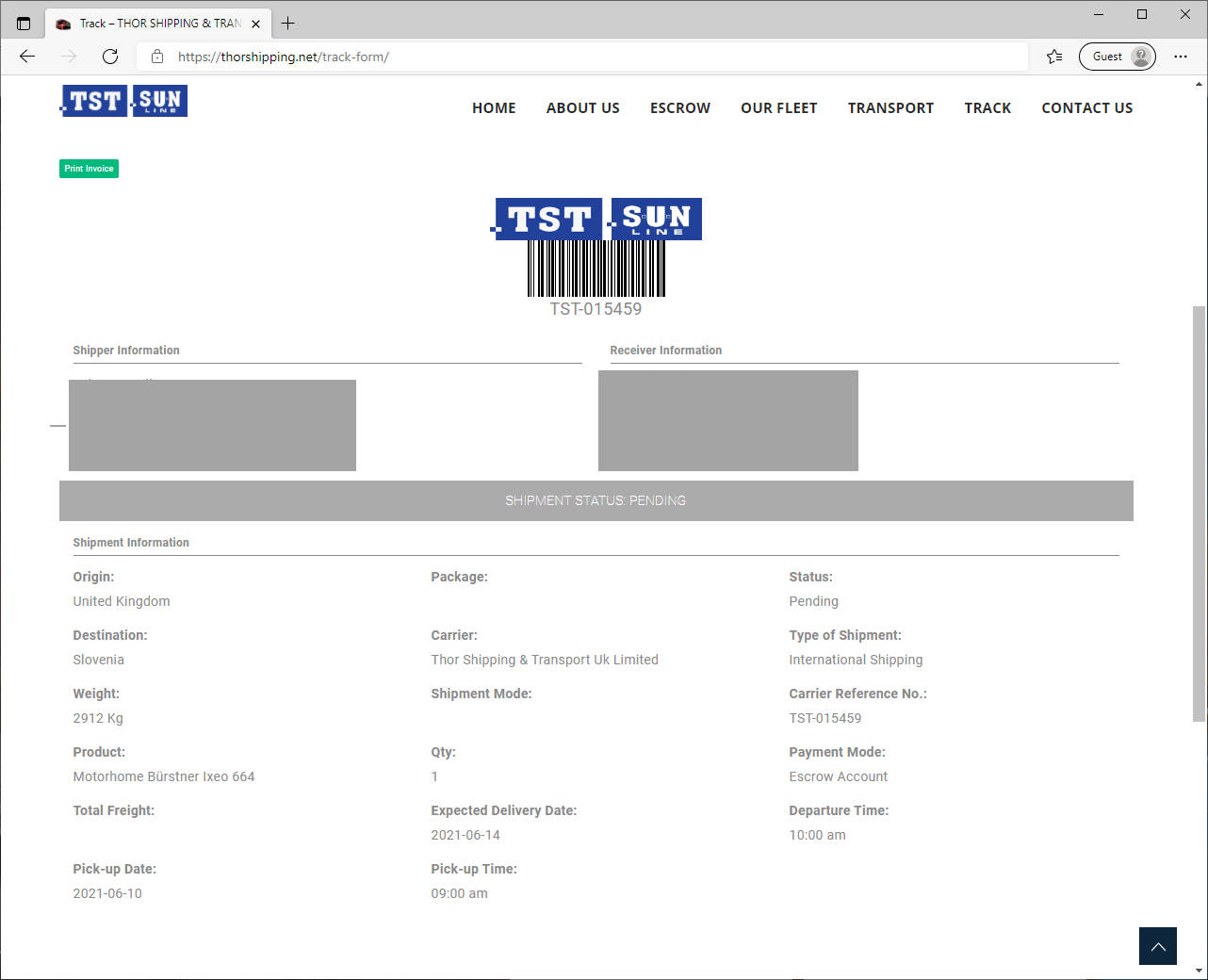Click the TST SUN Line header logo
The height and width of the screenshot is (980, 1208).
[x=123, y=101]
